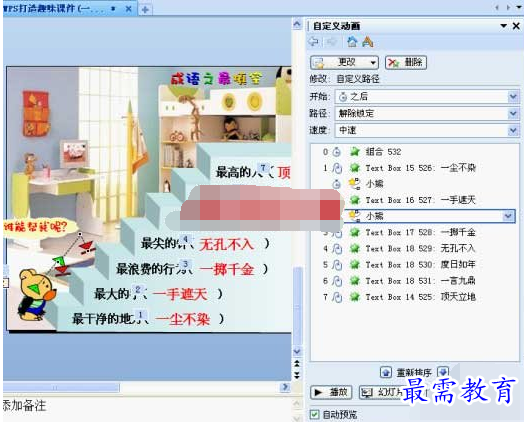This screenshot has height=422, width=524.
Task: Click animation order tag 1 beside 最干净的地方
Action: tap(141, 315)
